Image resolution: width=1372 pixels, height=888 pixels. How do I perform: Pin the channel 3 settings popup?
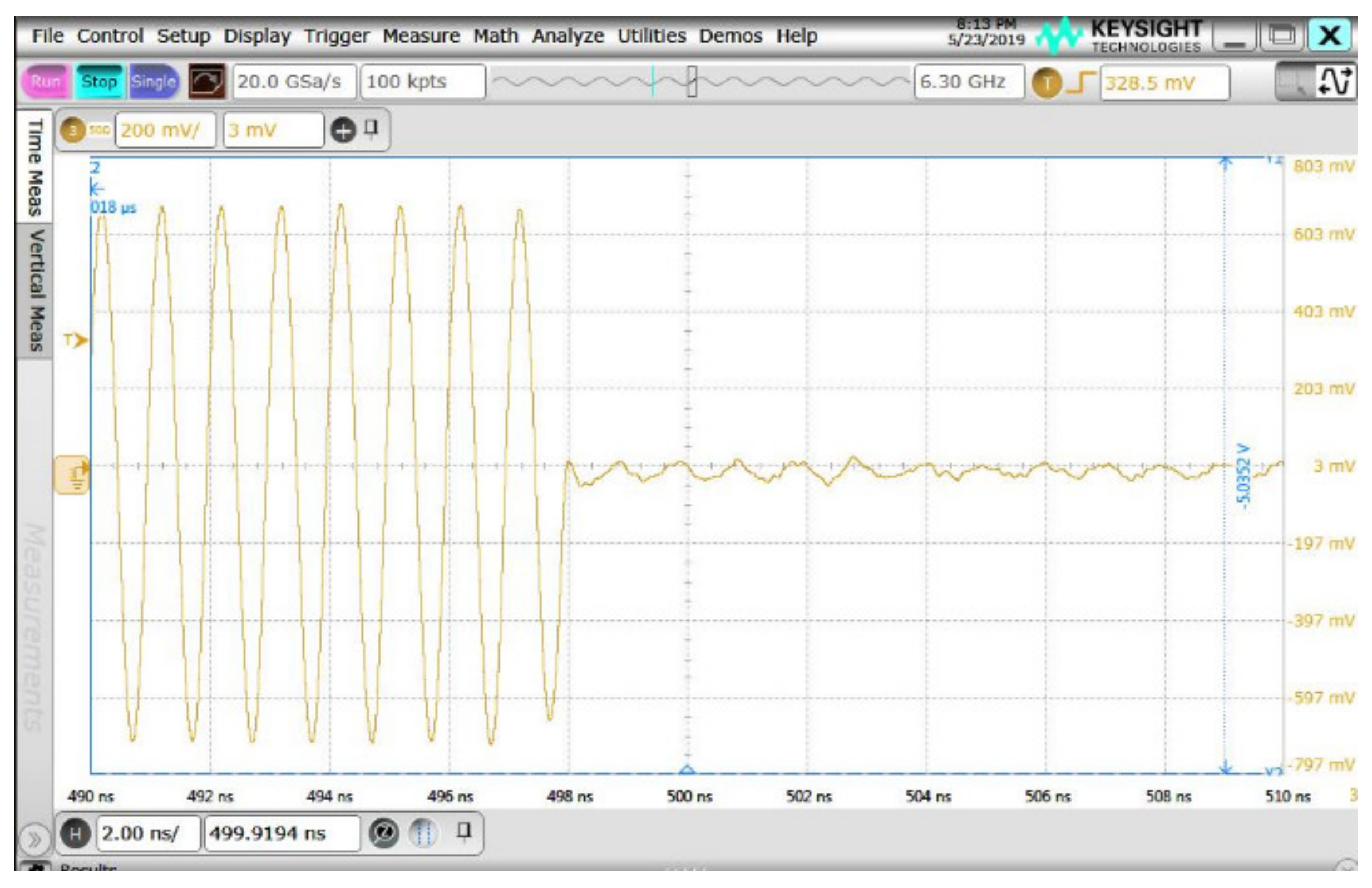[x=372, y=130]
